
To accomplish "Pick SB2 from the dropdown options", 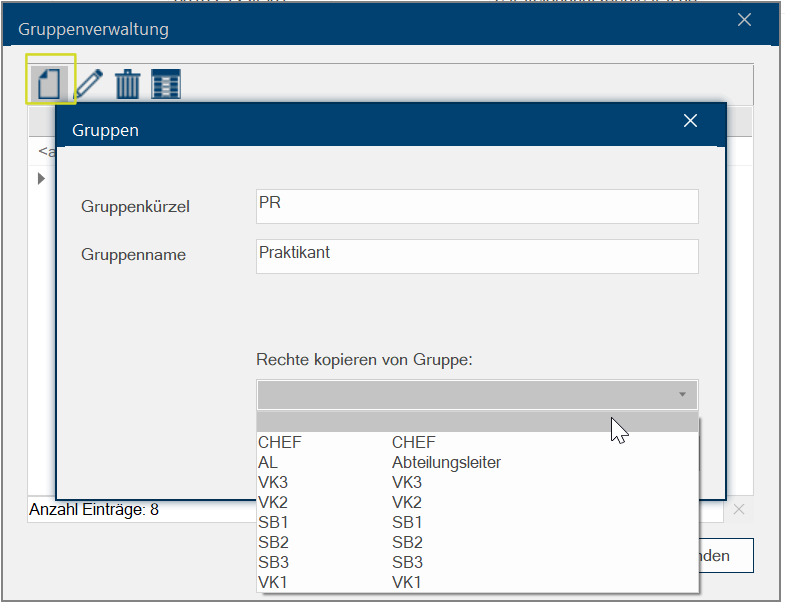I will click(x=477, y=542).
